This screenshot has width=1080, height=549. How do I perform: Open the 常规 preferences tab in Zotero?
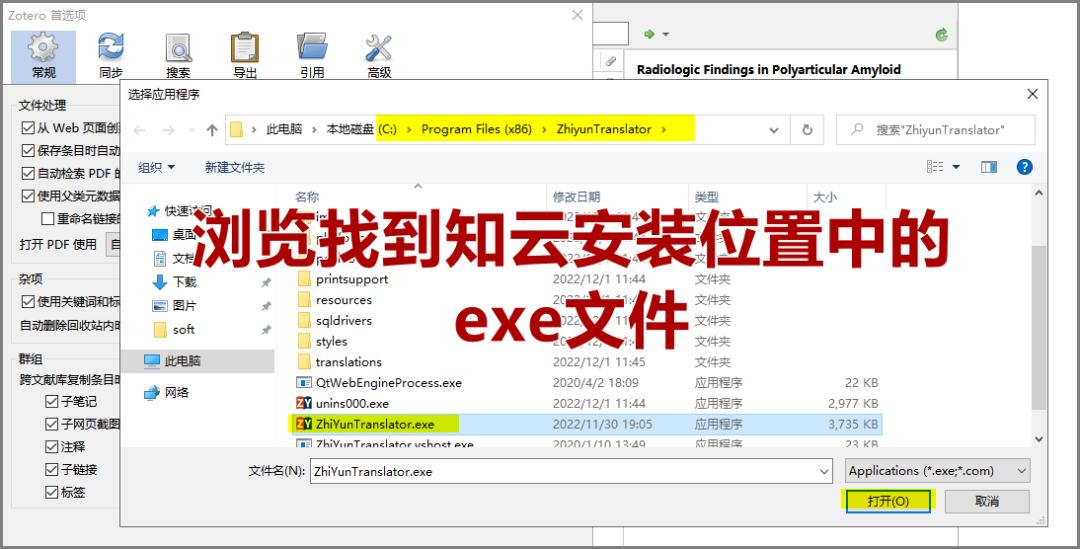43,56
